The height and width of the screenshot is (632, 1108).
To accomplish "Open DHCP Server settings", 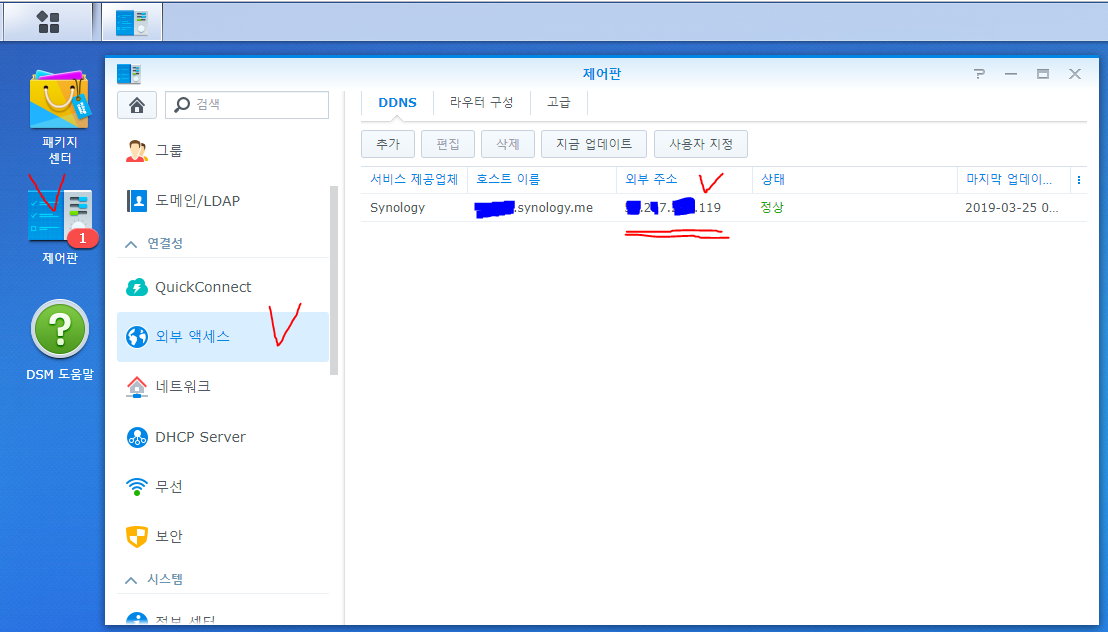I will pos(223,437).
